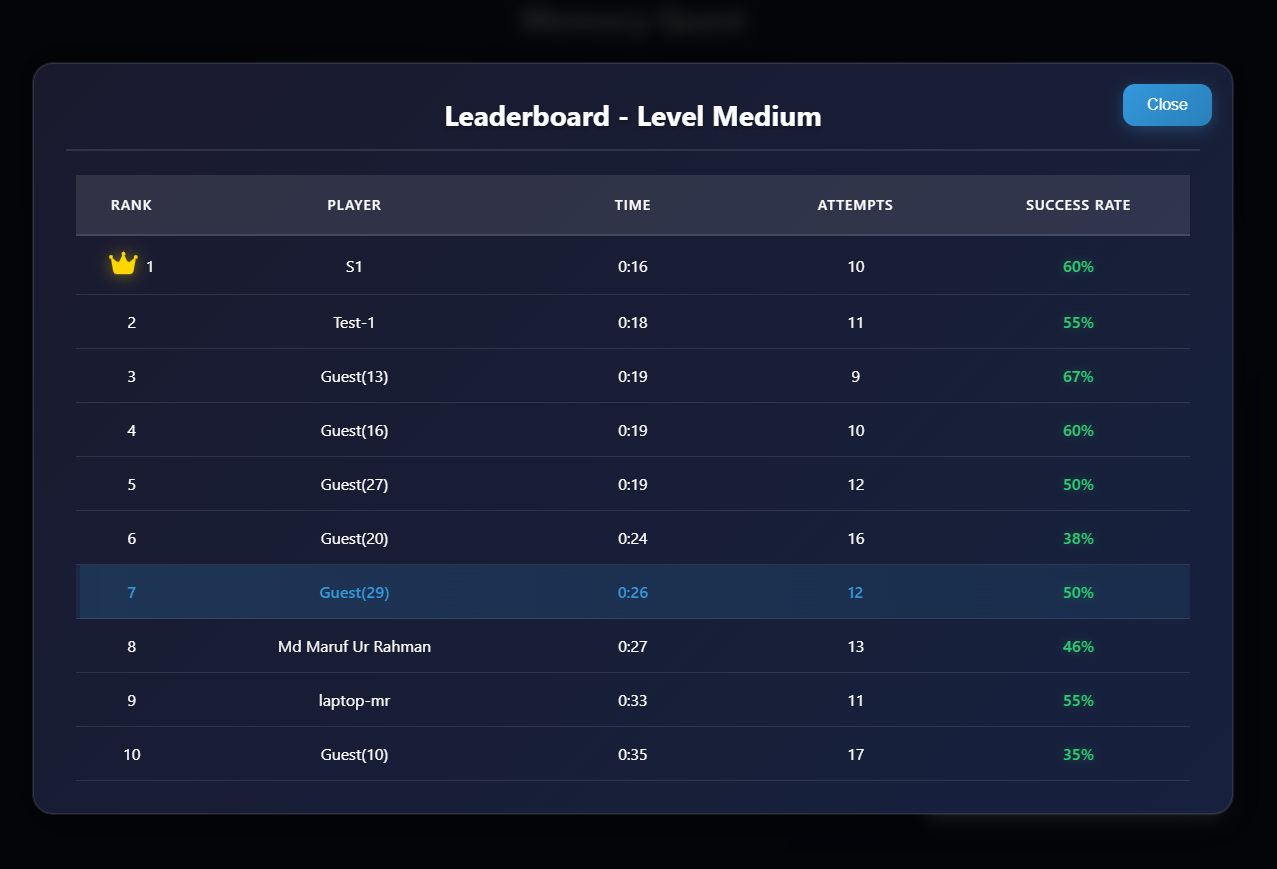Click time 0:33 in laptop-mr row
This screenshot has height=869, width=1277.
633,701
